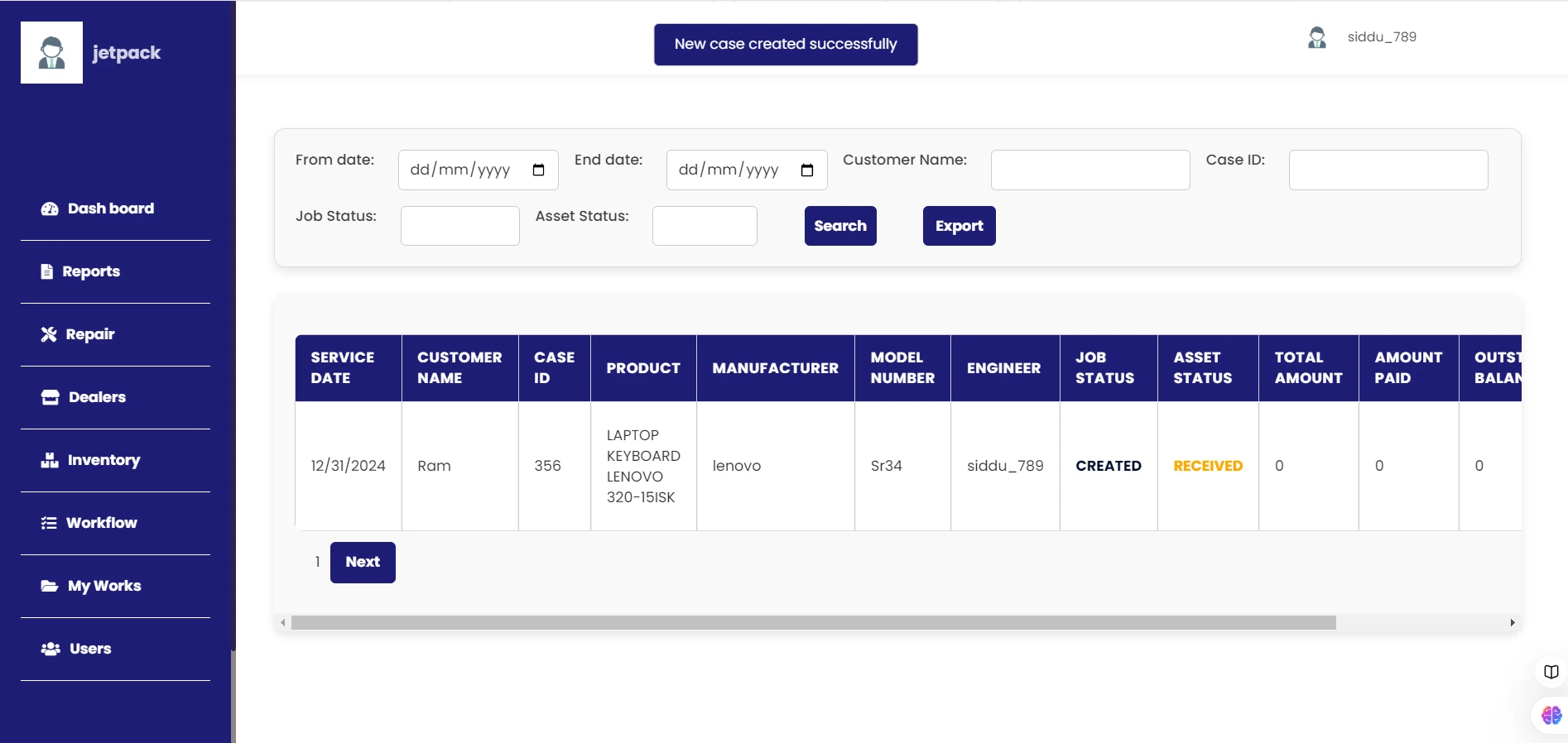Click the 'New case created successfully' notification

(x=786, y=45)
